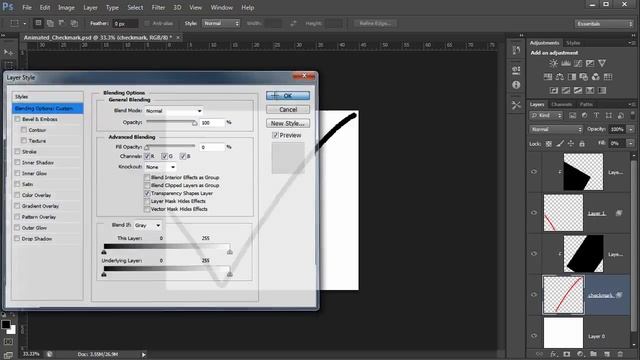Image resolution: width=640 pixels, height=360 pixels.
Task: Click Lock transparent pixels icon
Action: pyautogui.click(x=549, y=144)
